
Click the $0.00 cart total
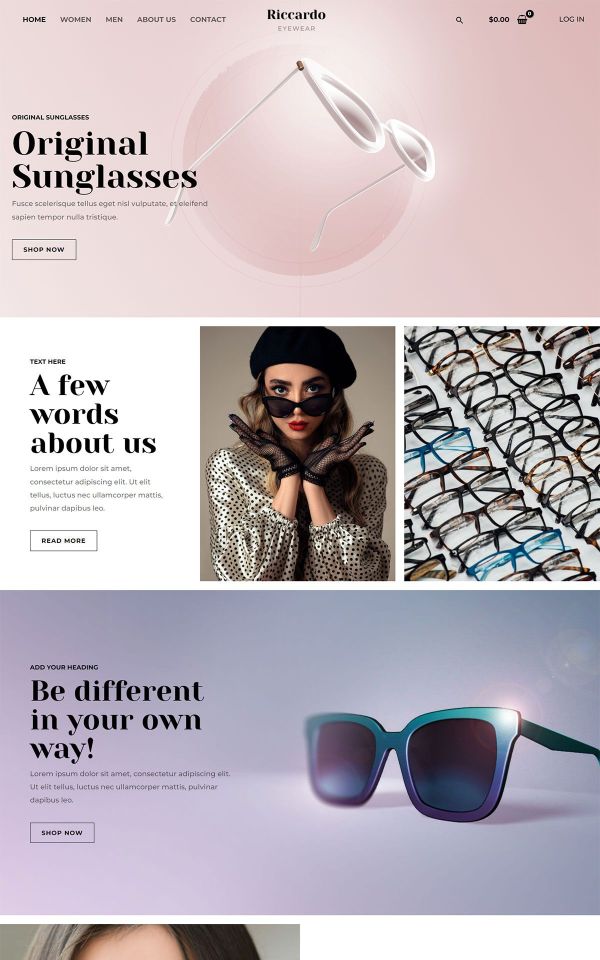pyautogui.click(x=499, y=20)
